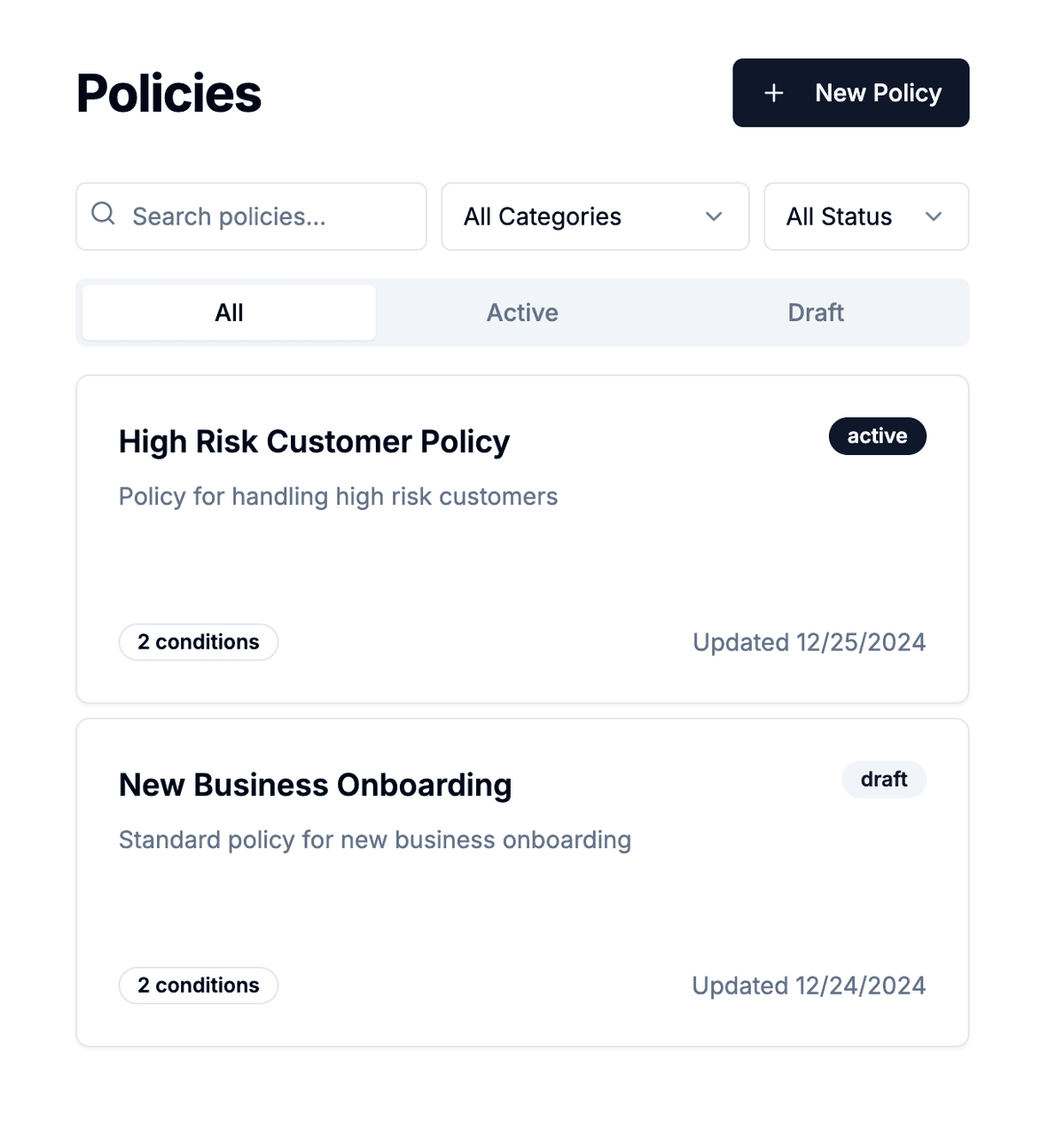The width and height of the screenshot is (1064, 1123).
Task: Click the New Policy button
Action: click(x=849, y=92)
